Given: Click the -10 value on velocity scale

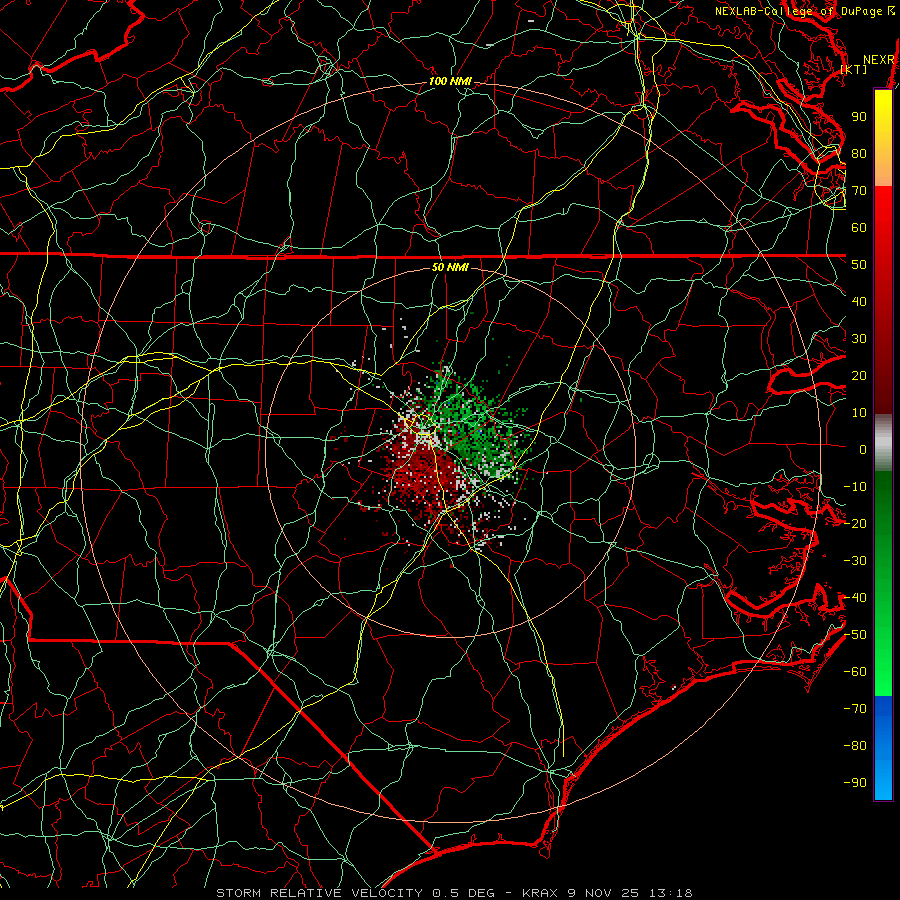Looking at the screenshot, I should click(x=855, y=487).
